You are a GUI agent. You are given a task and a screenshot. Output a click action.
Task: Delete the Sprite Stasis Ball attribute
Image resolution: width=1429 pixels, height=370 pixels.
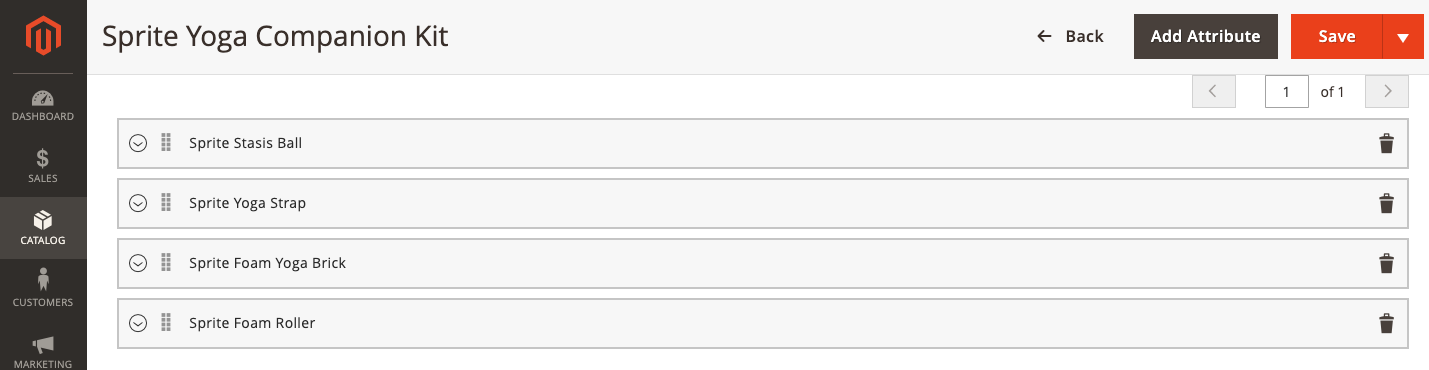(x=1386, y=143)
